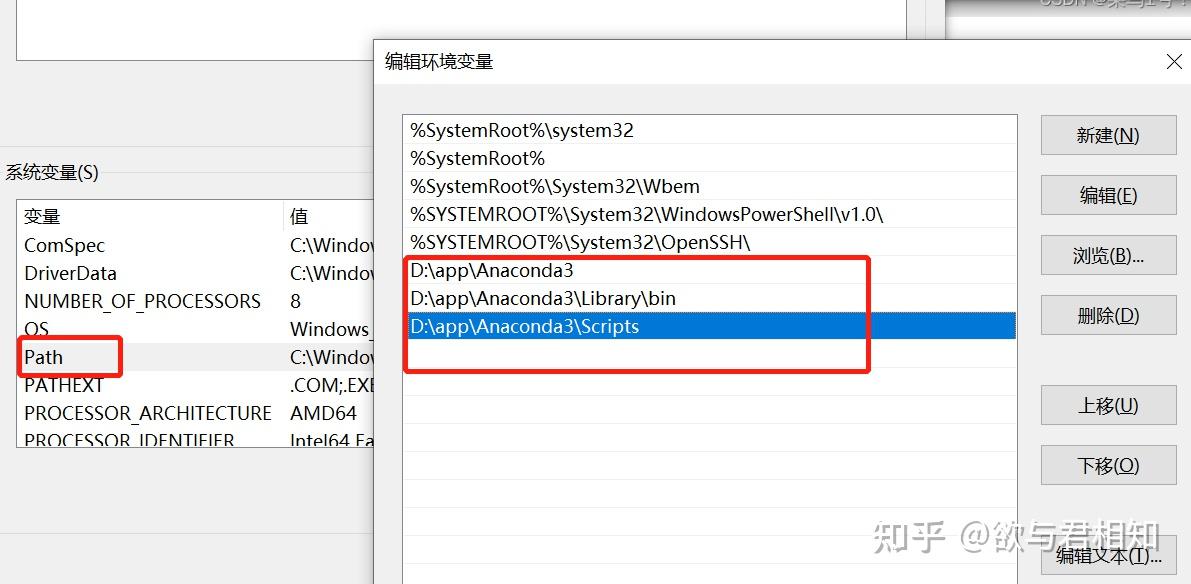Click 下移(O) to move entry down

(x=1108, y=464)
